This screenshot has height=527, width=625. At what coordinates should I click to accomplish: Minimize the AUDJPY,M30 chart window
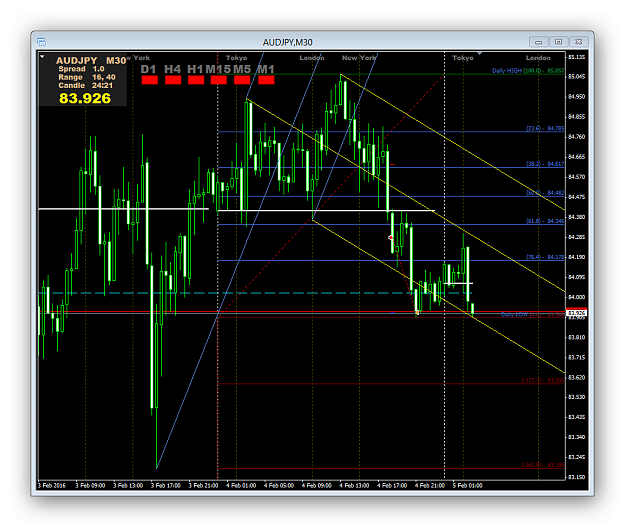tap(539, 42)
